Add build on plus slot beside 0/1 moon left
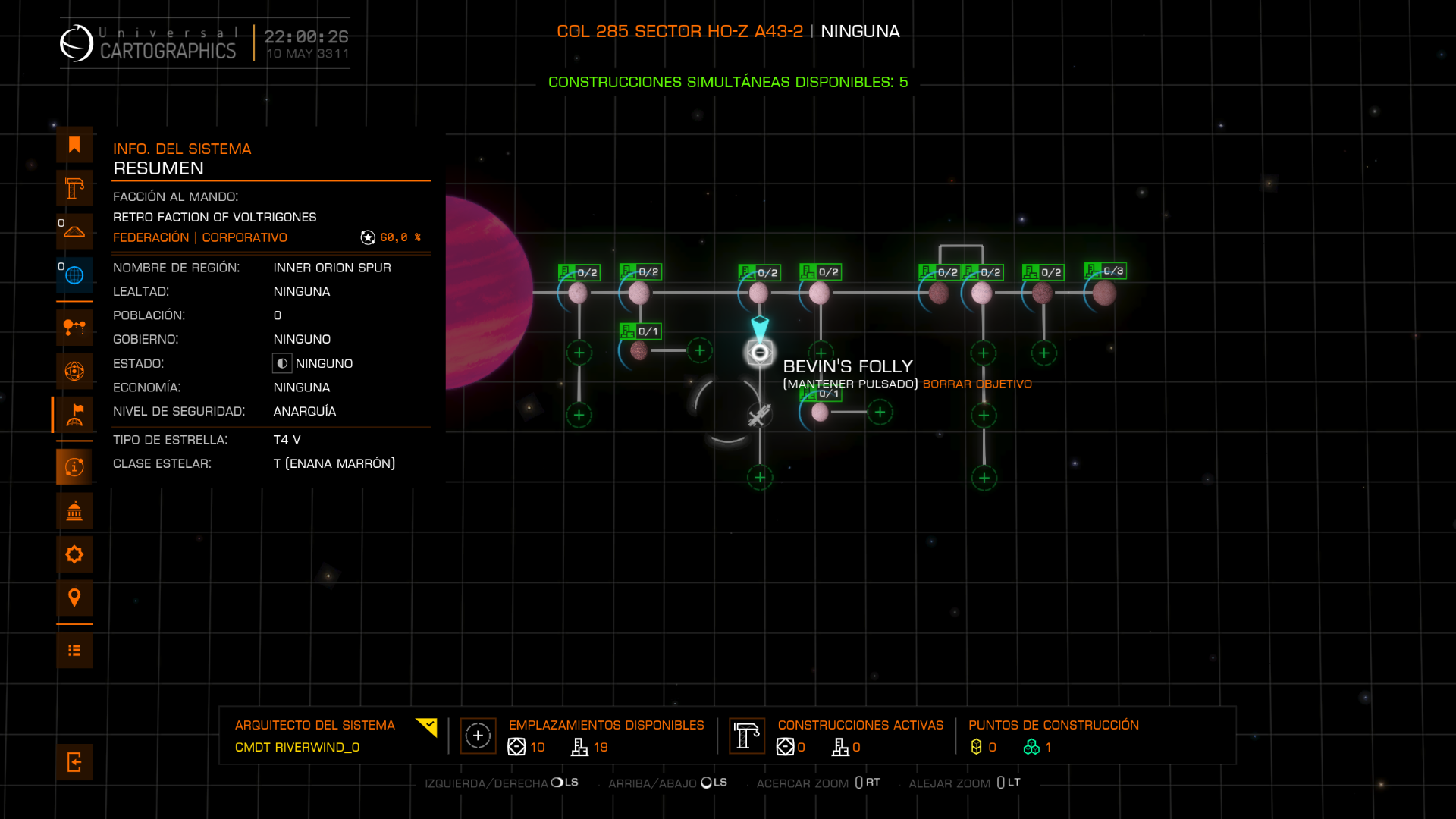This screenshot has height=819, width=1456. 700,350
